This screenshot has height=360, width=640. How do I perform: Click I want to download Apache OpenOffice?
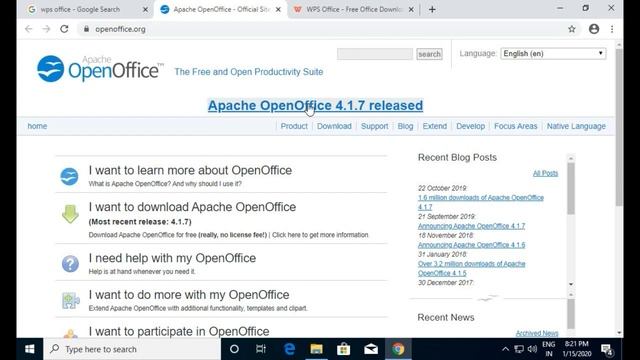pos(192,207)
